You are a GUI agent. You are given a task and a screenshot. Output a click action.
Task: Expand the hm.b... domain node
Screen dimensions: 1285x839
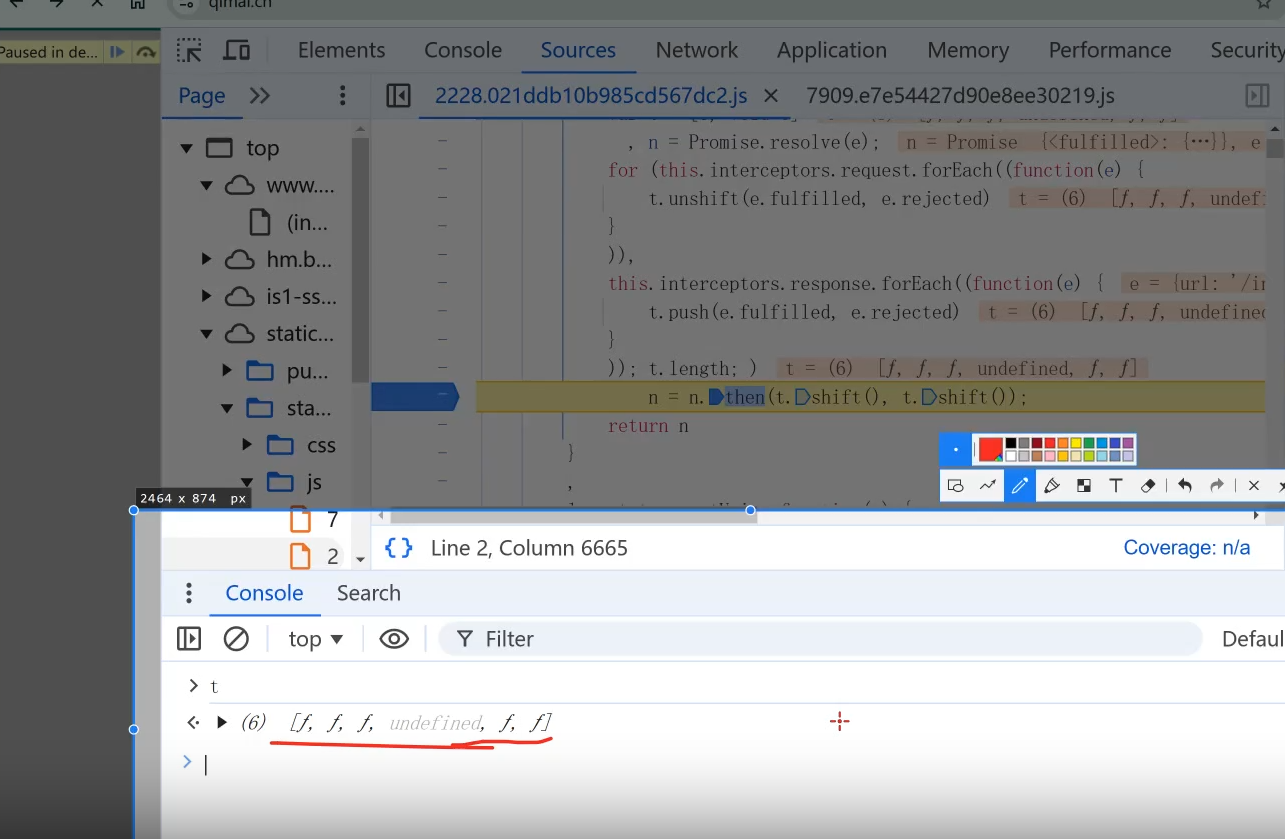point(206,260)
